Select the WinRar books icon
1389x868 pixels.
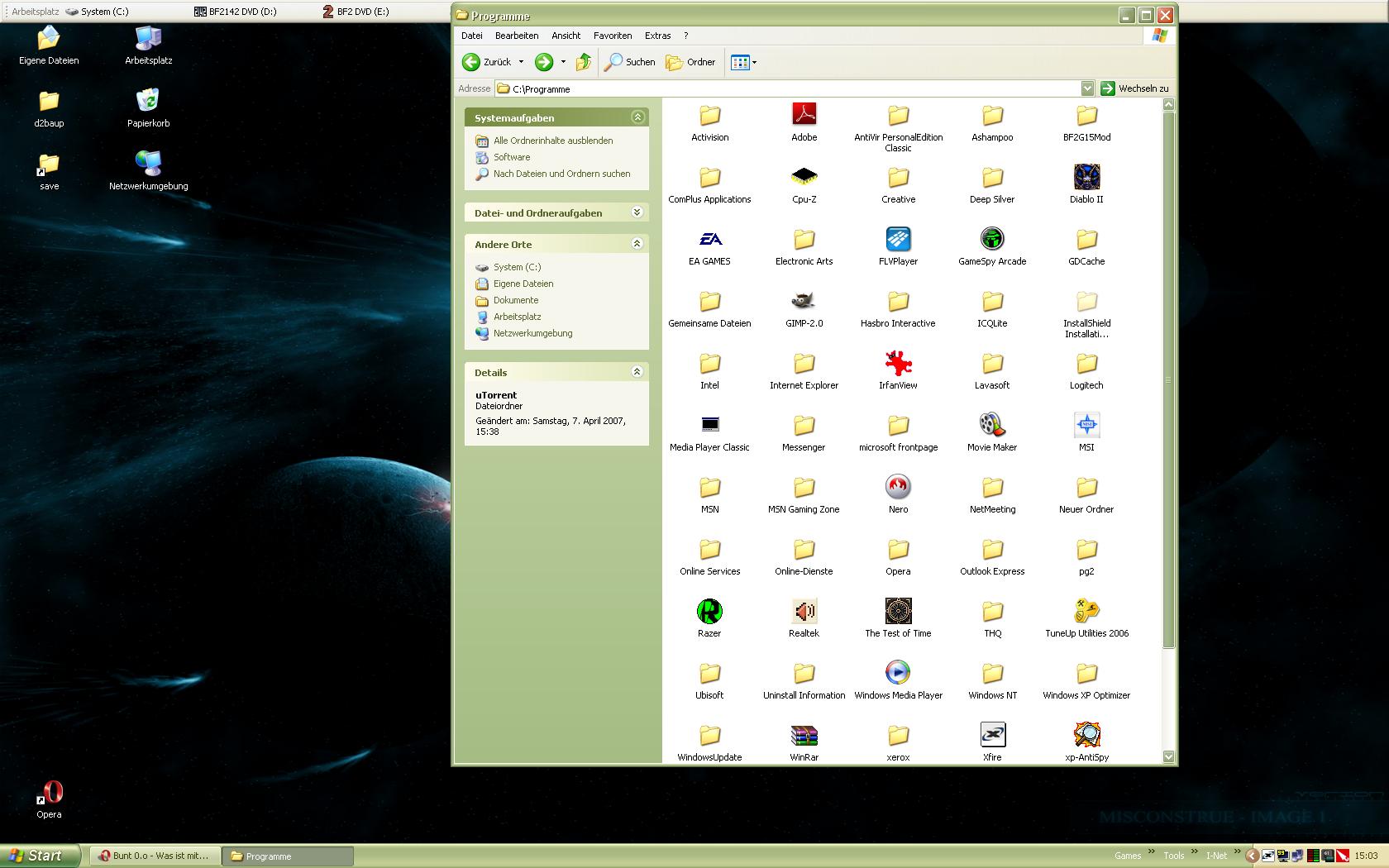coord(804,735)
